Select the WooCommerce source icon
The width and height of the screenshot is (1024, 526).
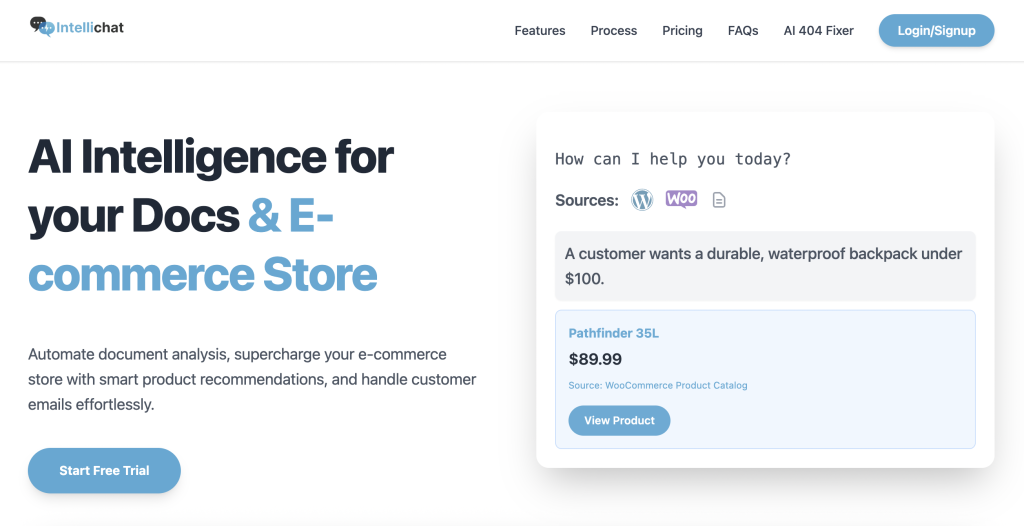pyautogui.click(x=681, y=199)
